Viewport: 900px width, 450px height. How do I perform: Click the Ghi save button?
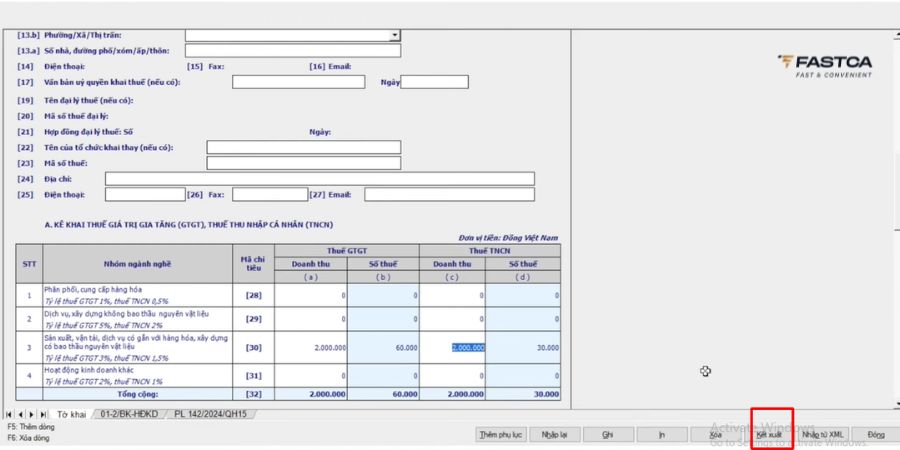point(607,435)
